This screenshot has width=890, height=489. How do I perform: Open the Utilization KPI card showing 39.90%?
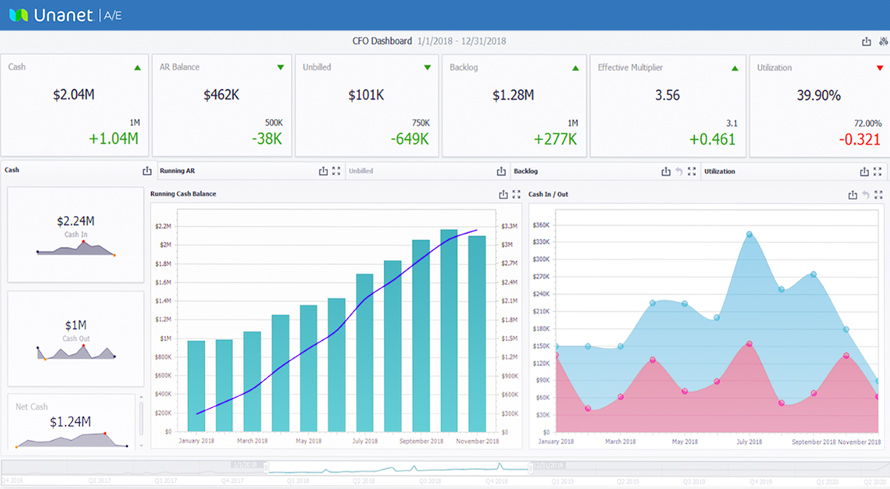(x=817, y=105)
